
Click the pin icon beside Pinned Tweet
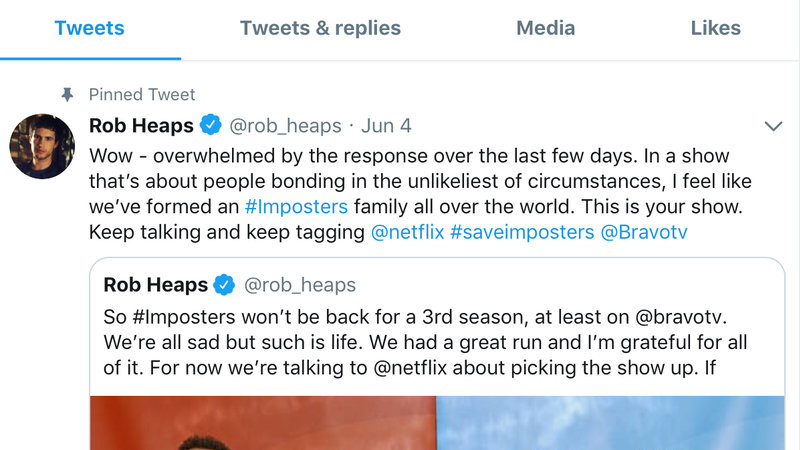68,95
